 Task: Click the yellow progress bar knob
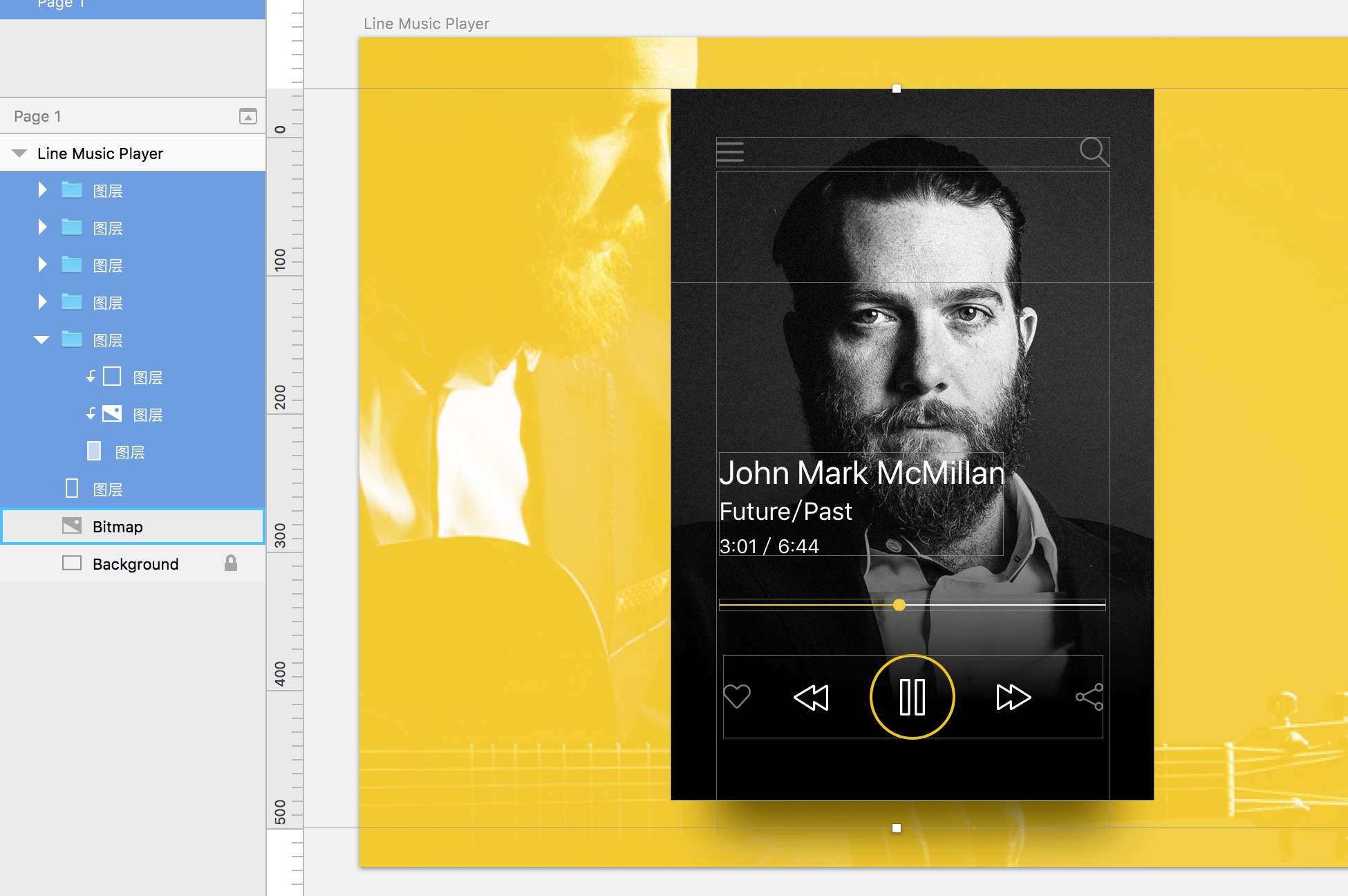tap(899, 605)
